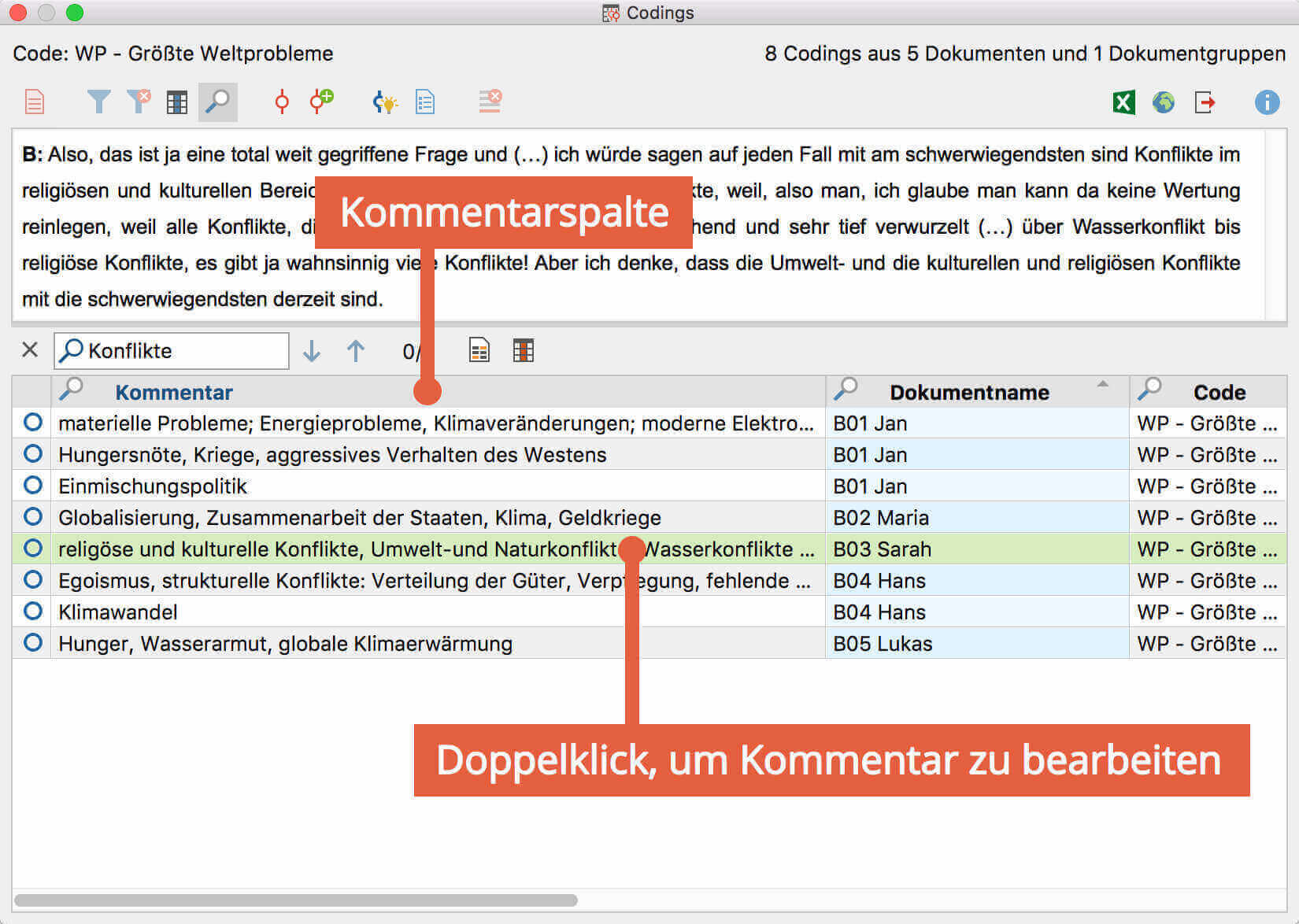
Task: Activate the blue filter funnel icon
Action: pyautogui.click(x=98, y=102)
